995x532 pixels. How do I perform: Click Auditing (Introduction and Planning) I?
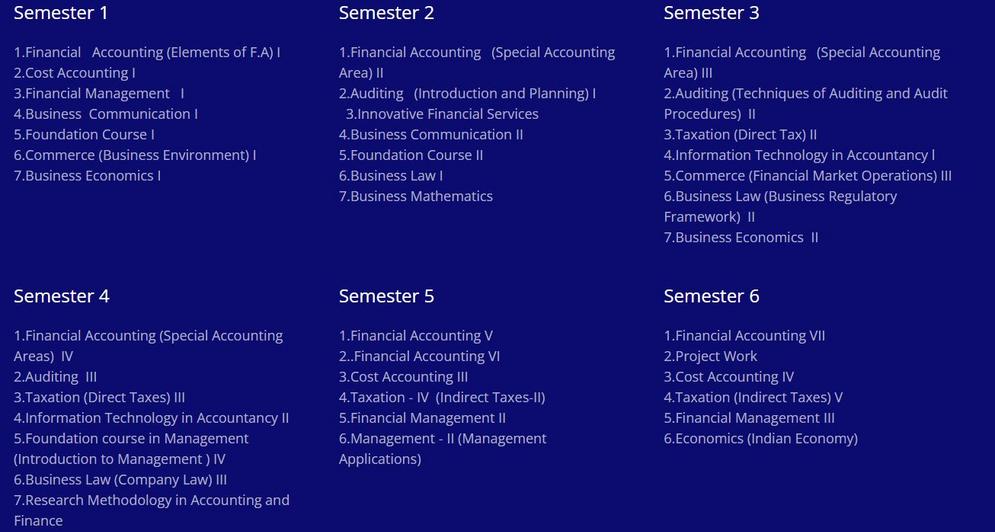467,93
